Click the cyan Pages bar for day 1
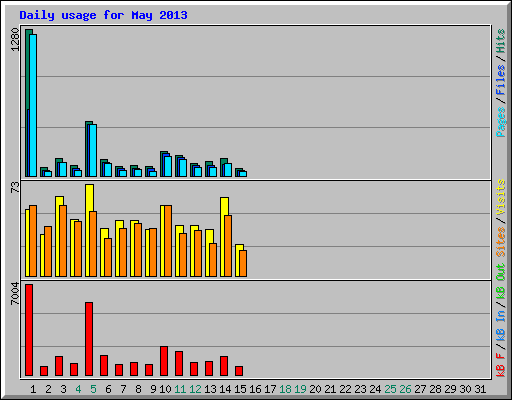Viewport: 512px width, 400px height. [x=33, y=105]
